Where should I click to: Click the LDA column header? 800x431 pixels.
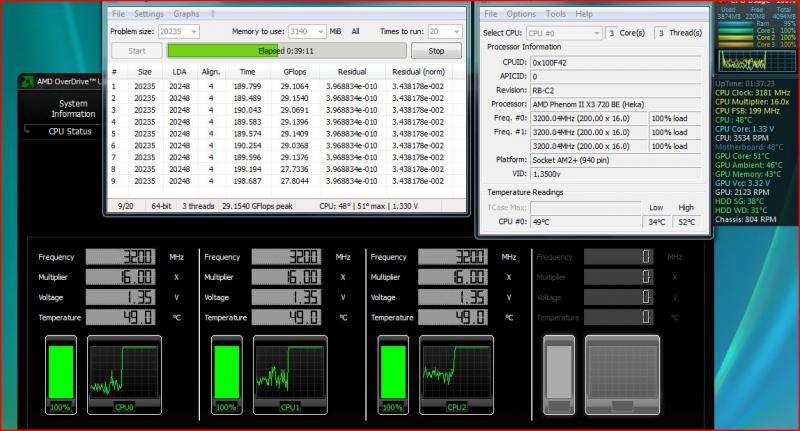coord(179,72)
